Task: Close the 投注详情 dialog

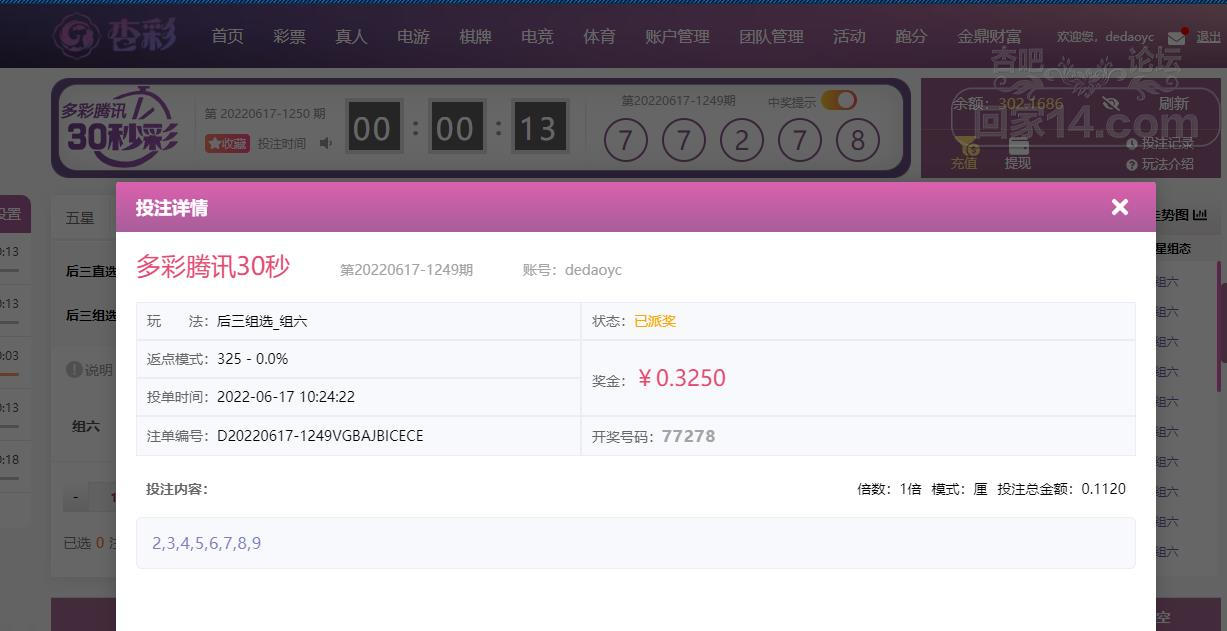Action: click(1119, 207)
